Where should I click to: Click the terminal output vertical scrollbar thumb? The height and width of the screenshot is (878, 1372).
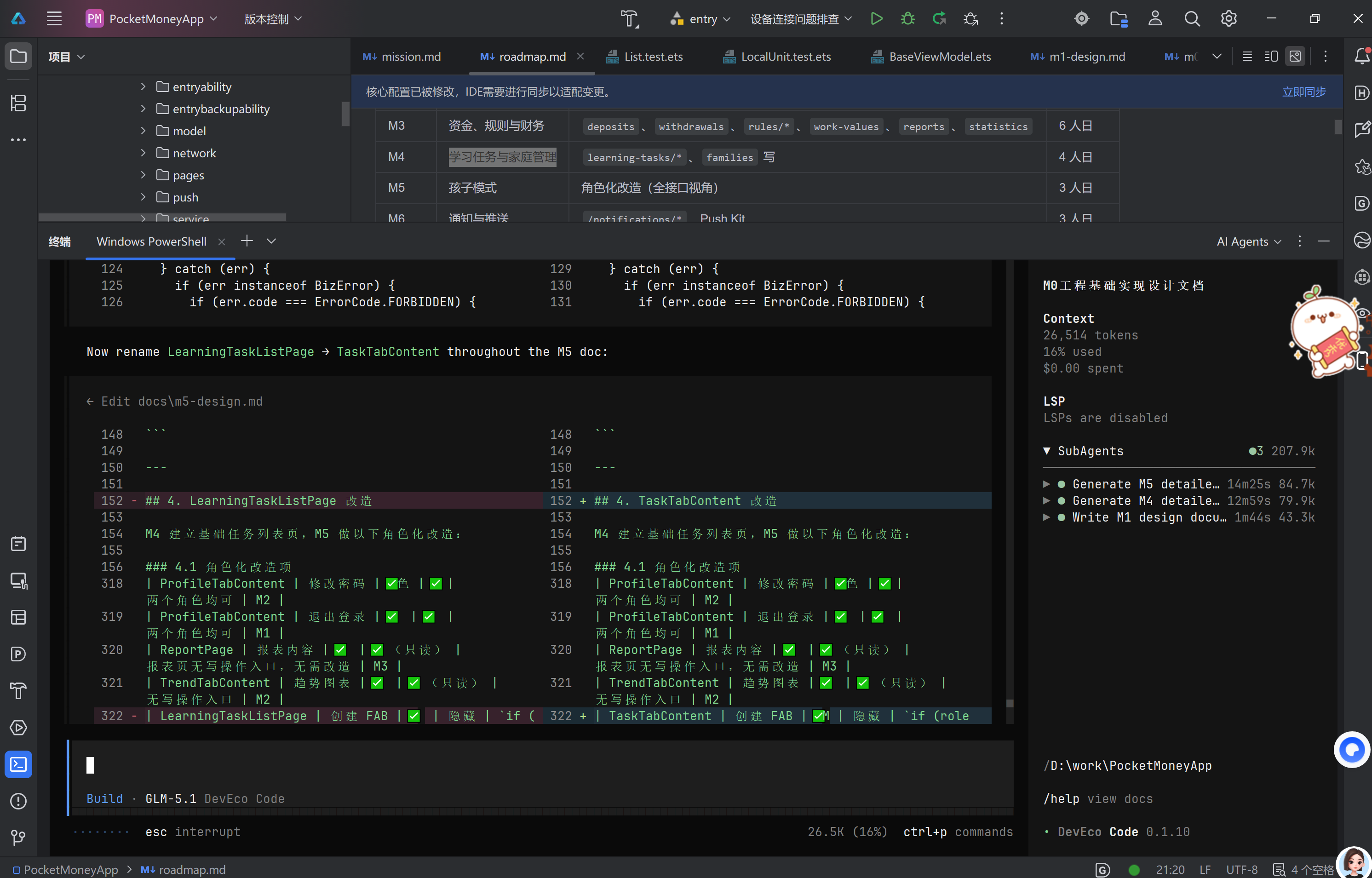[x=1010, y=703]
